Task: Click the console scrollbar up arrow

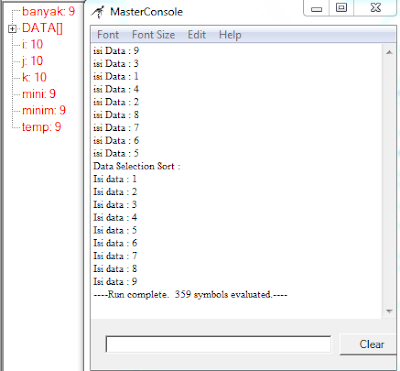Action: pyautogui.click(x=389, y=52)
